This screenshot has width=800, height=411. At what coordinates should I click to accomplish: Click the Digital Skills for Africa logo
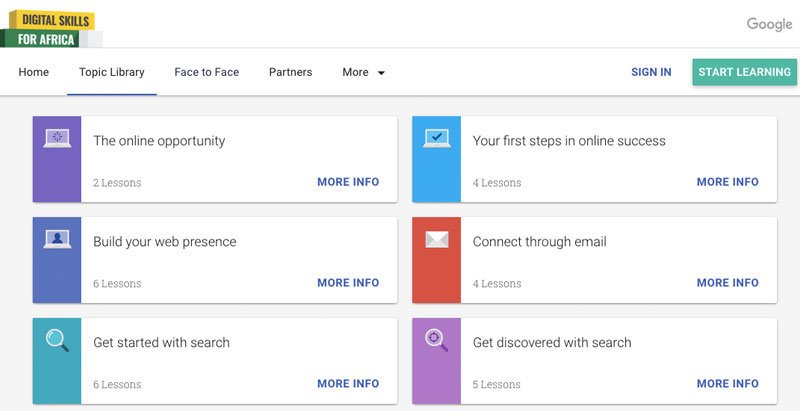tap(52, 28)
